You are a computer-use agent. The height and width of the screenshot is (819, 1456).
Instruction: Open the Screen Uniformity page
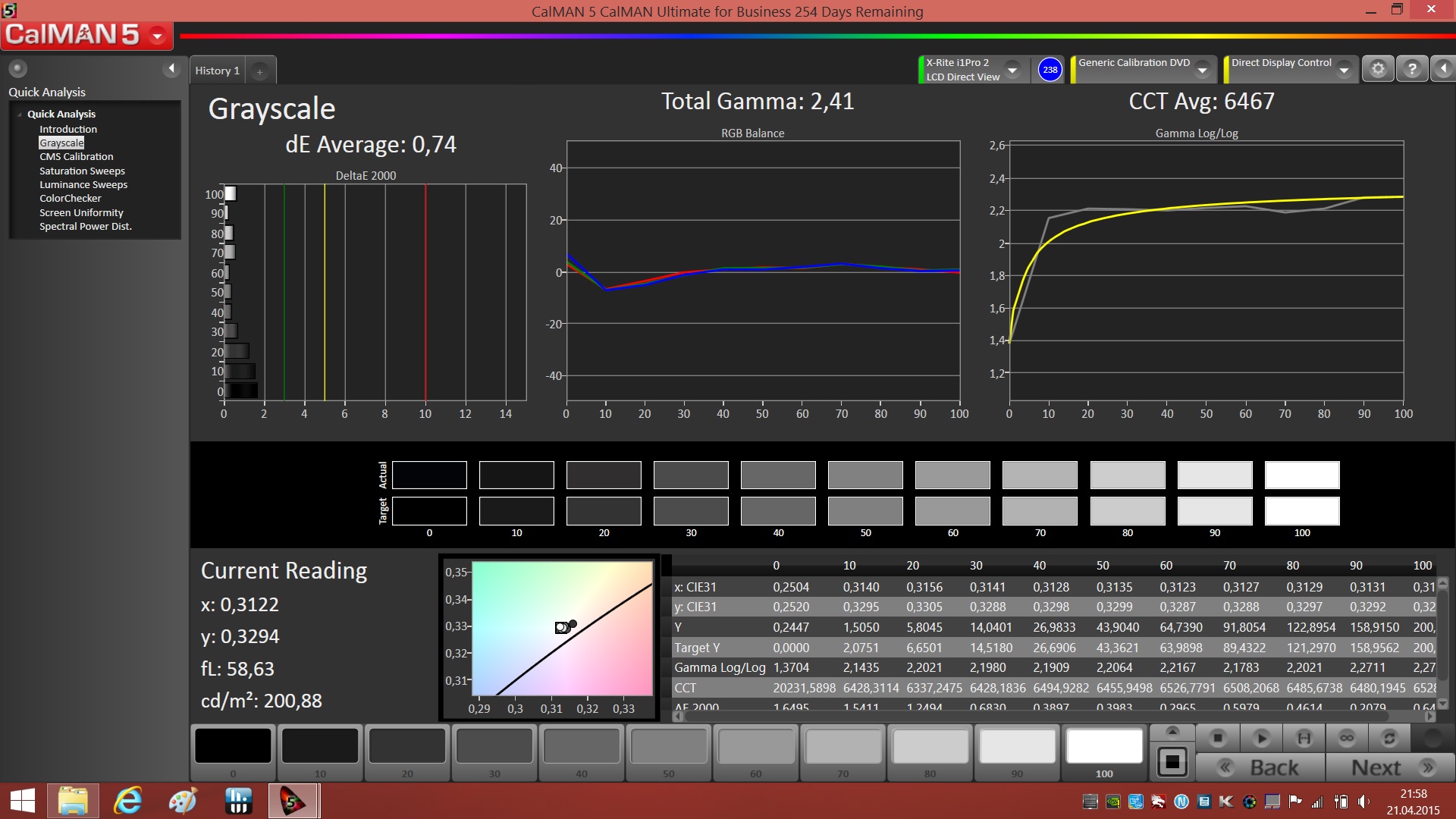coord(81,212)
